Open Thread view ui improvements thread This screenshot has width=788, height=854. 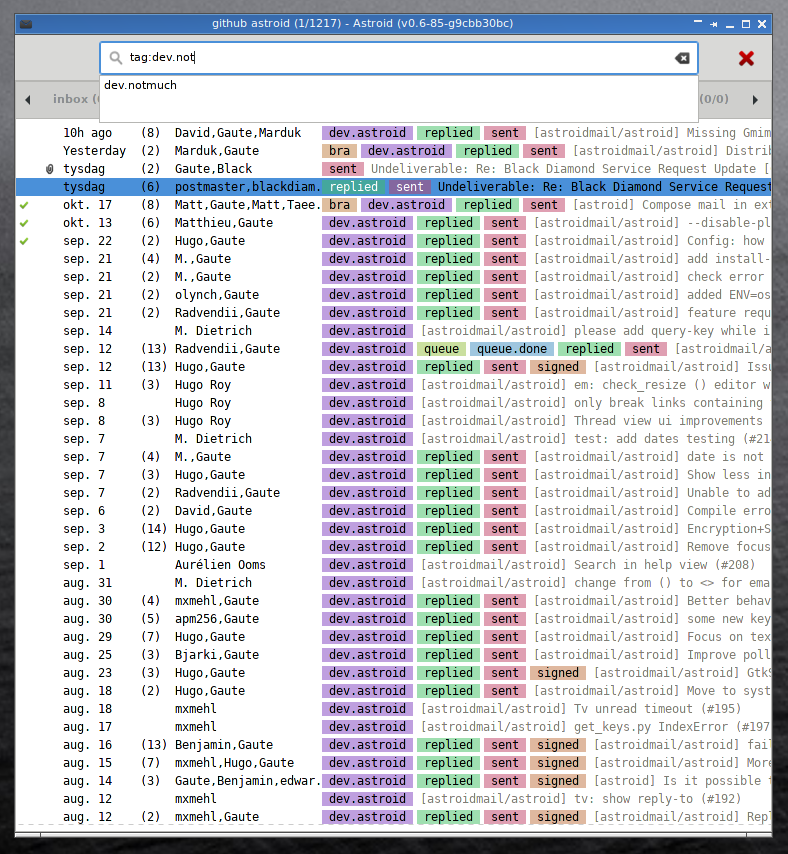pos(394,421)
